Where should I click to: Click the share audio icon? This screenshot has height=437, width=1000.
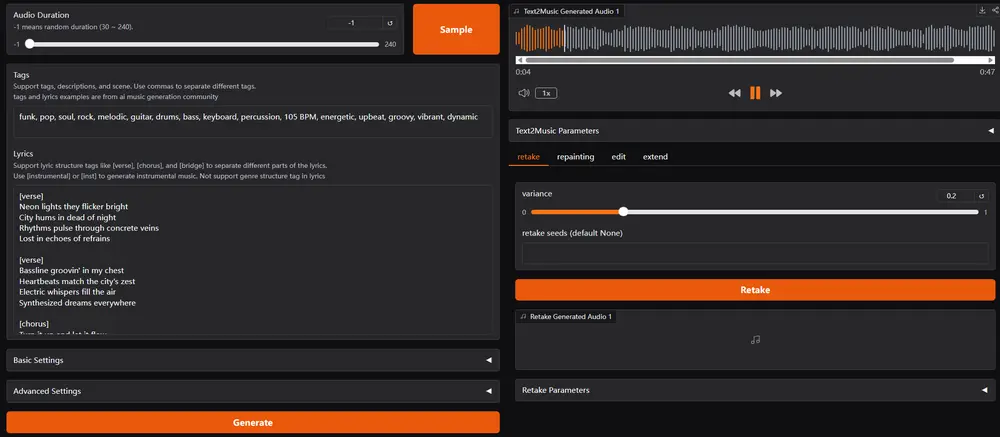tap(995, 10)
